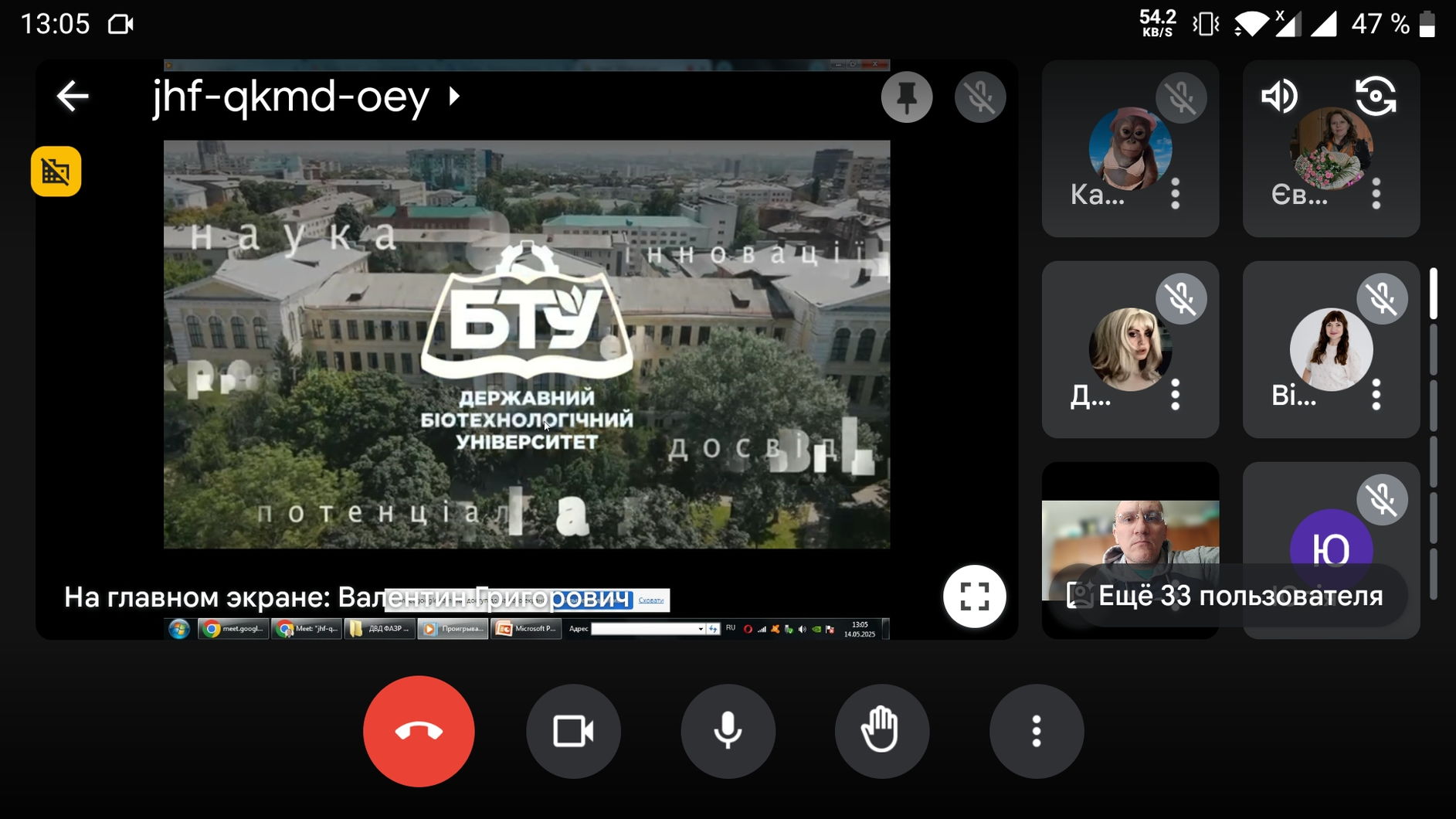Raise hand with the hand icon

[x=881, y=731]
